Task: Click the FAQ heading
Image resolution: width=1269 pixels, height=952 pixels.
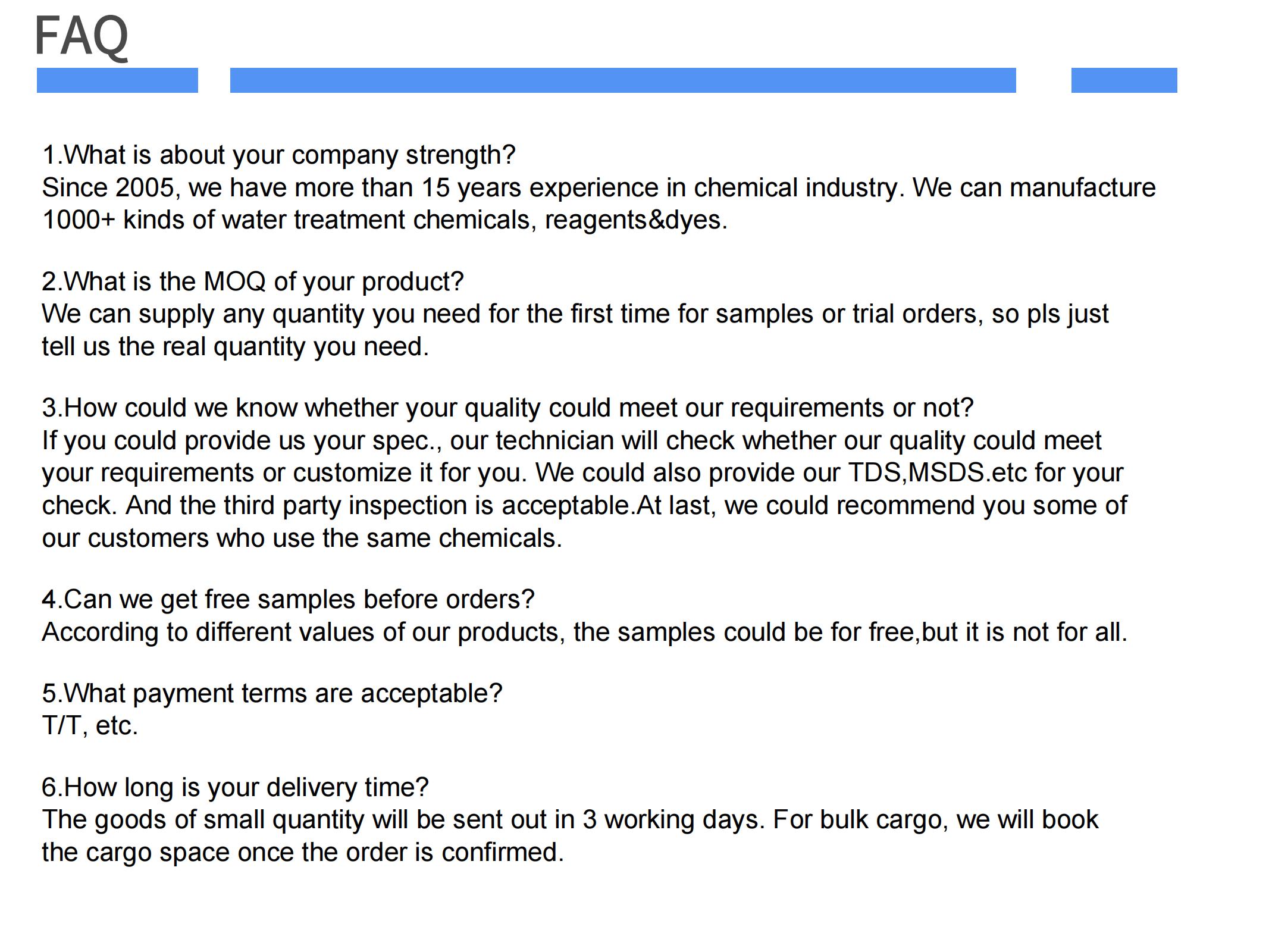Action: click(82, 36)
